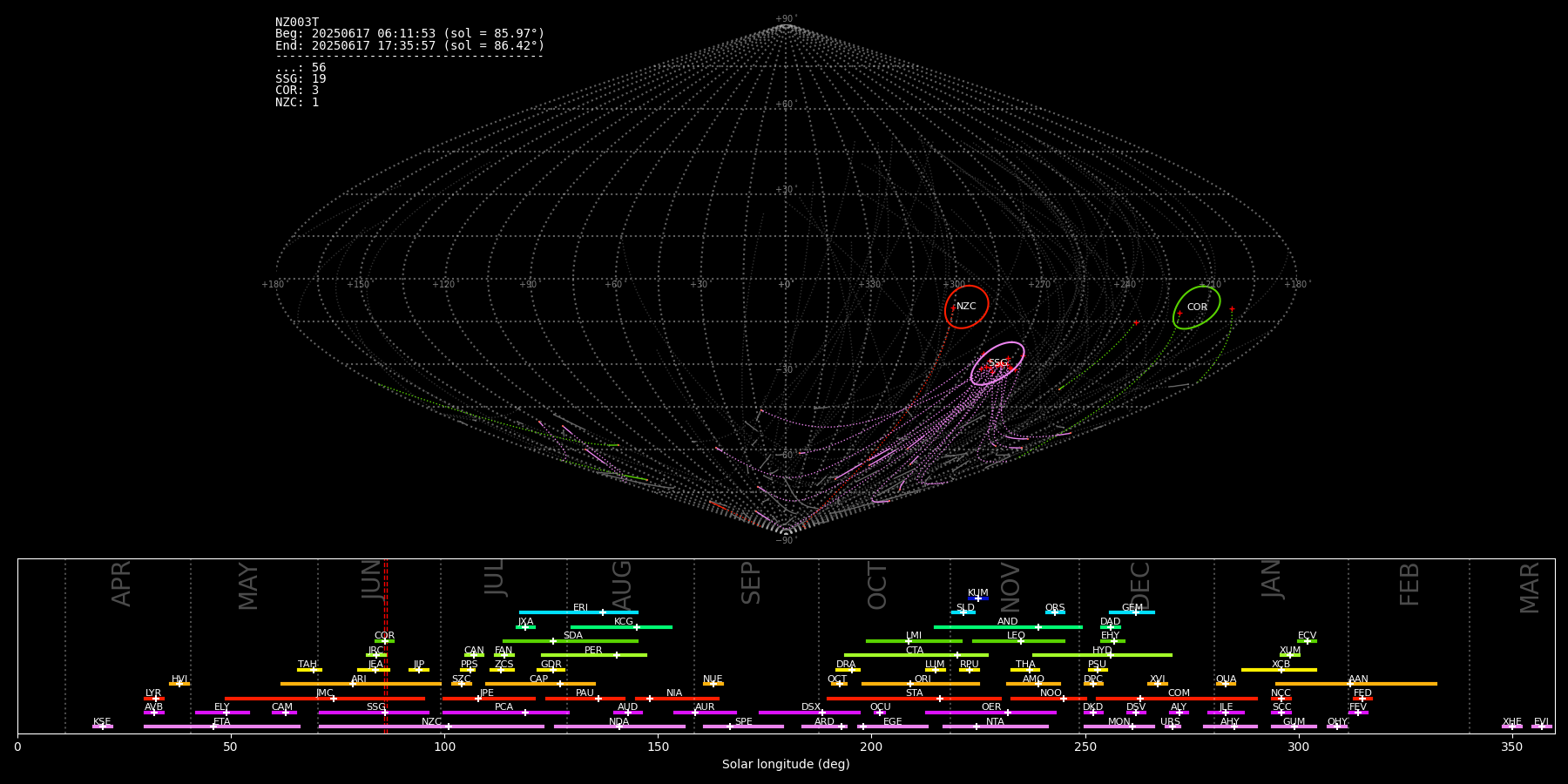Click the purple PCA shower bar
The width and height of the screenshot is (1568, 784).
pos(505,713)
